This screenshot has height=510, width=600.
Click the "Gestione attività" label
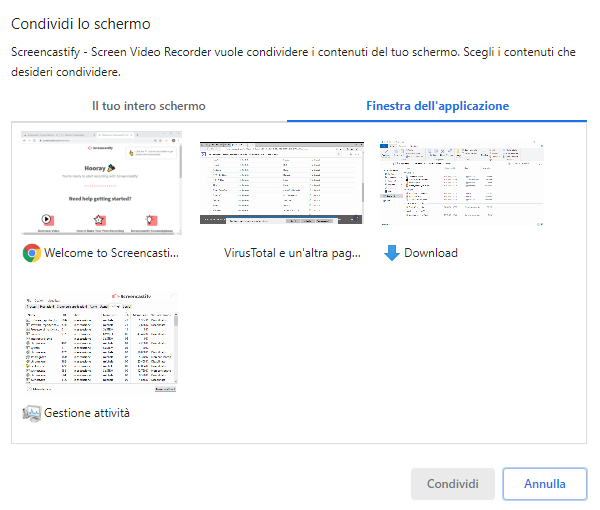(87, 413)
